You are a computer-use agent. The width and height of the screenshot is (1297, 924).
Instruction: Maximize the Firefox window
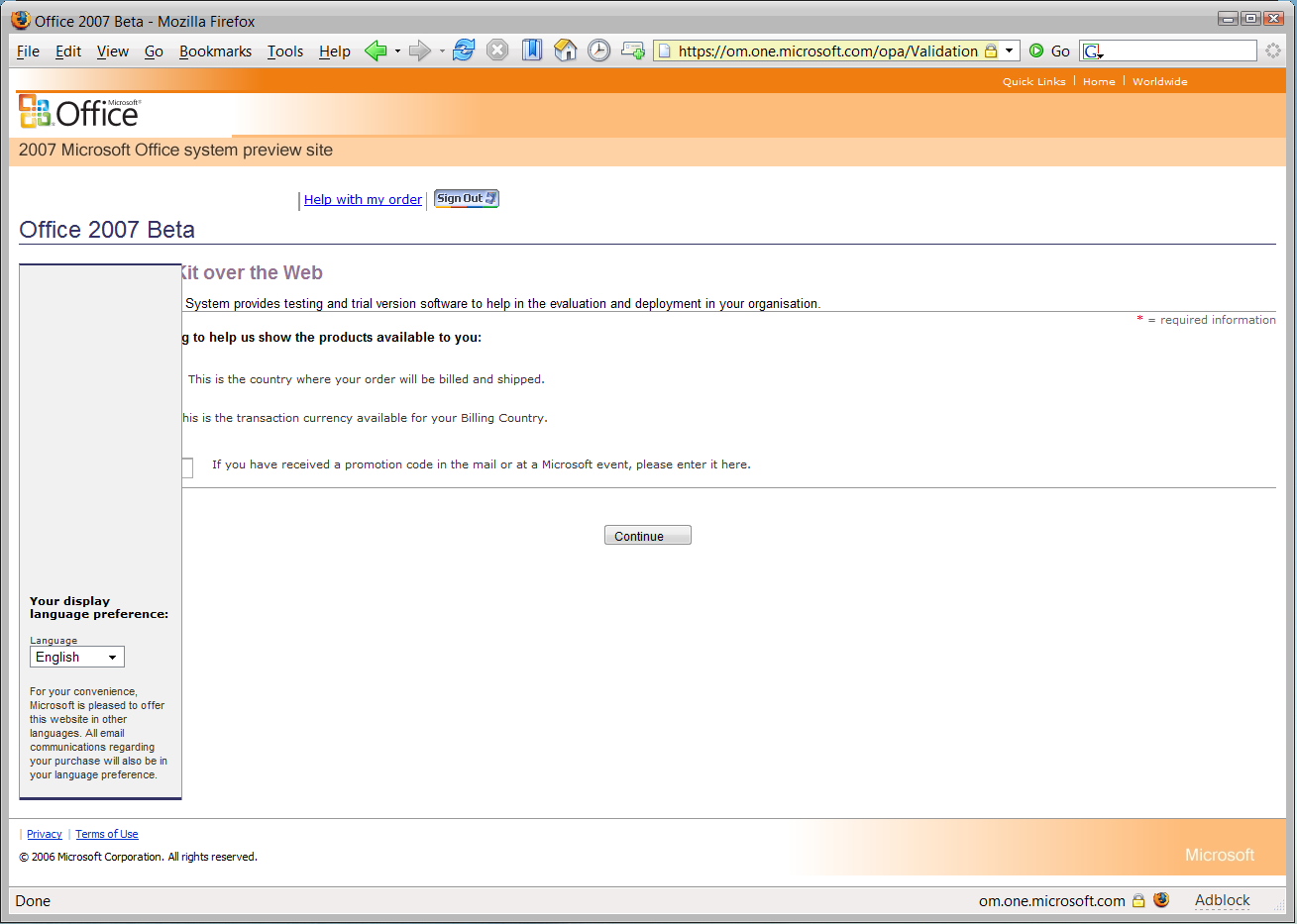pos(1251,18)
